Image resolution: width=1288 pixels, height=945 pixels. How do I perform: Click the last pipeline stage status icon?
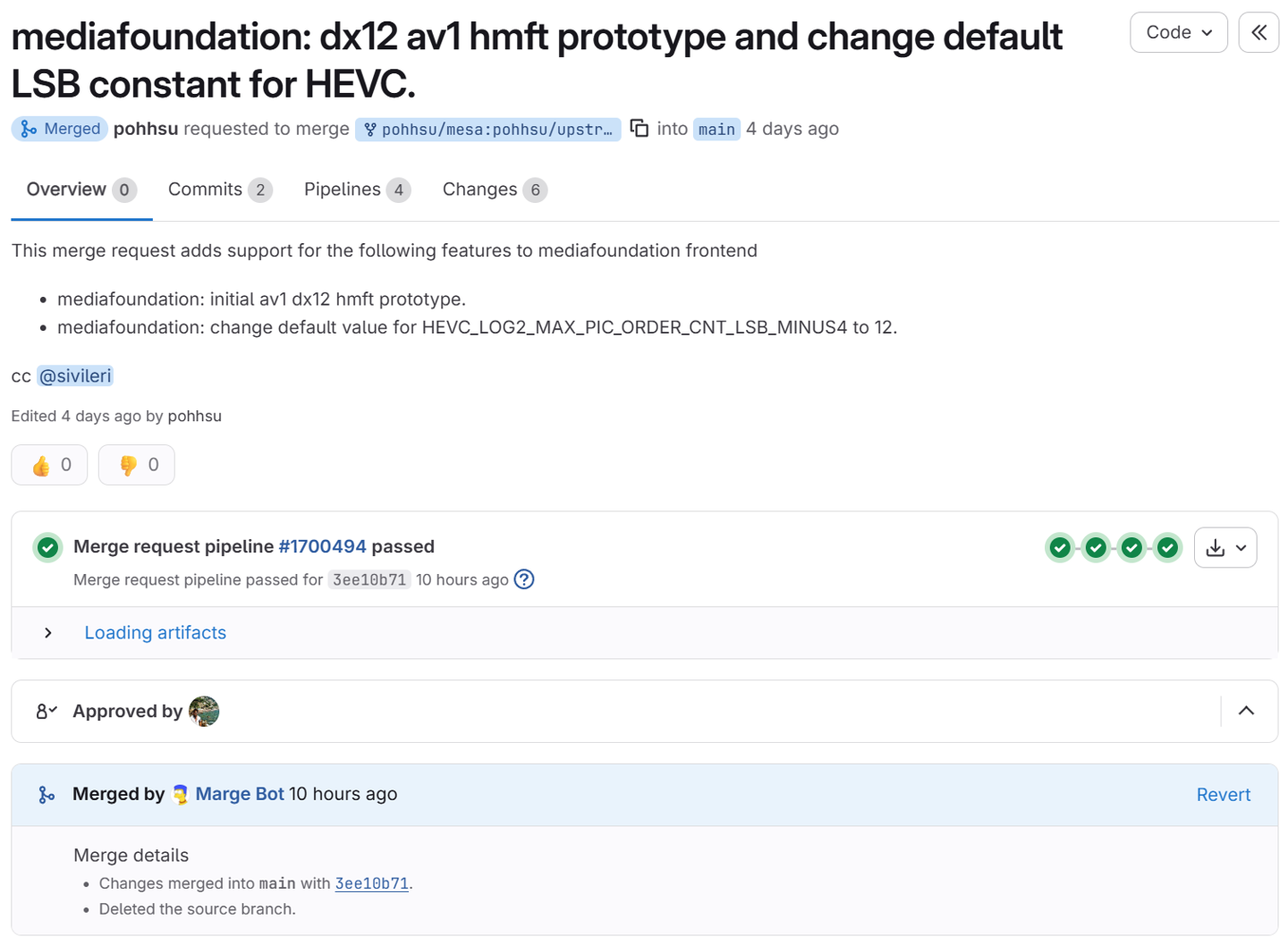pyautogui.click(x=1167, y=548)
